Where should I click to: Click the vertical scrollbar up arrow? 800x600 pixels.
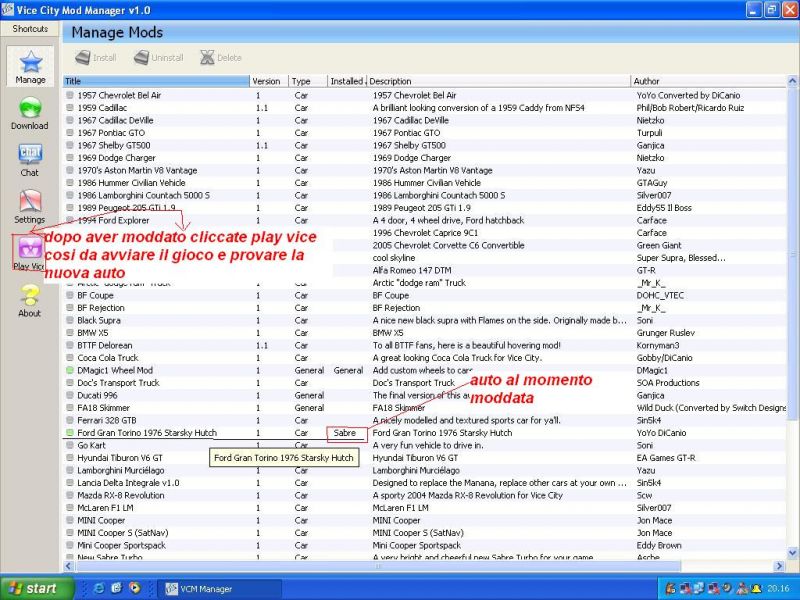[792, 81]
